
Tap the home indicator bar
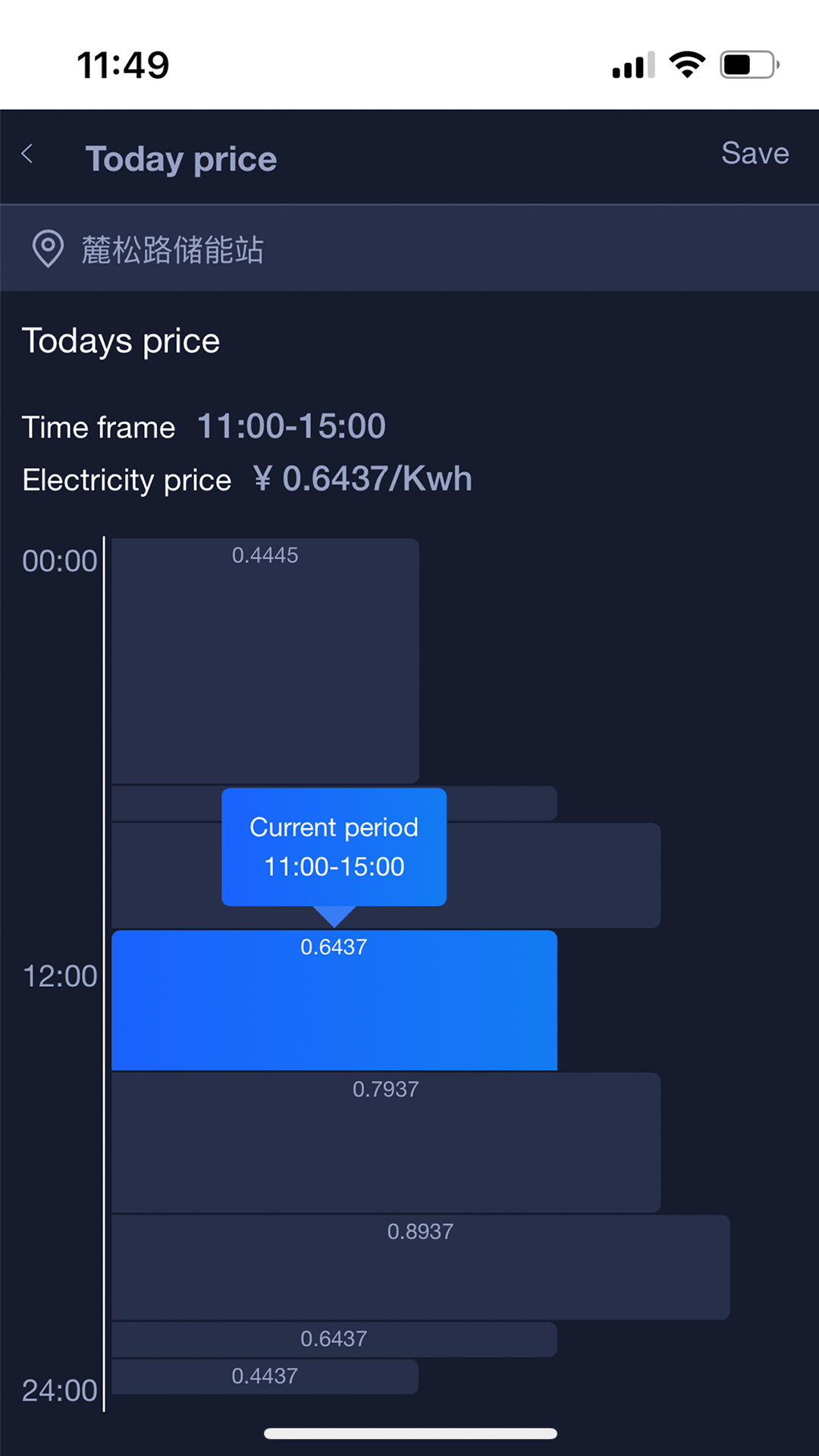[x=410, y=1433]
